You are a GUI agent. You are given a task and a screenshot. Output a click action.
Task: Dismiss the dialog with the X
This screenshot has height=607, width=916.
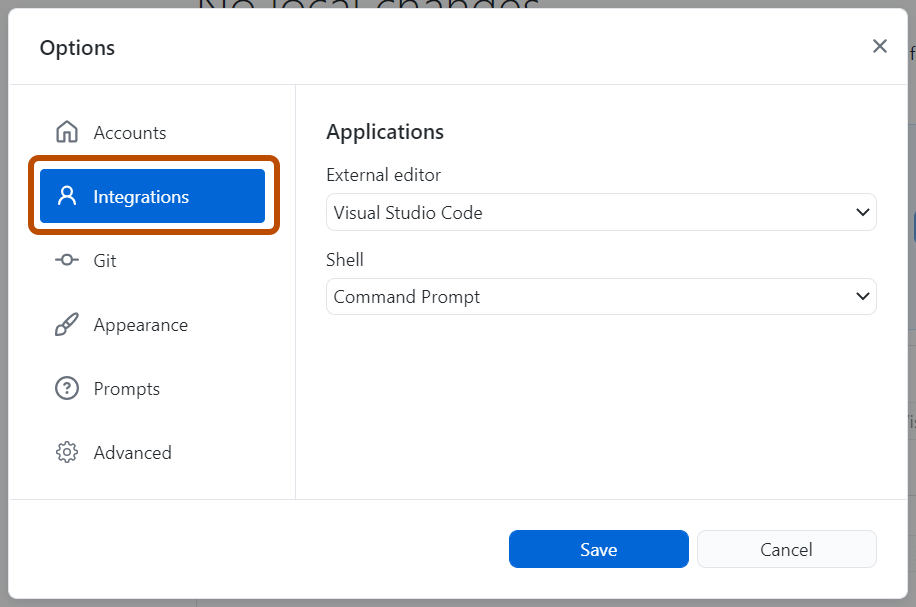(879, 45)
